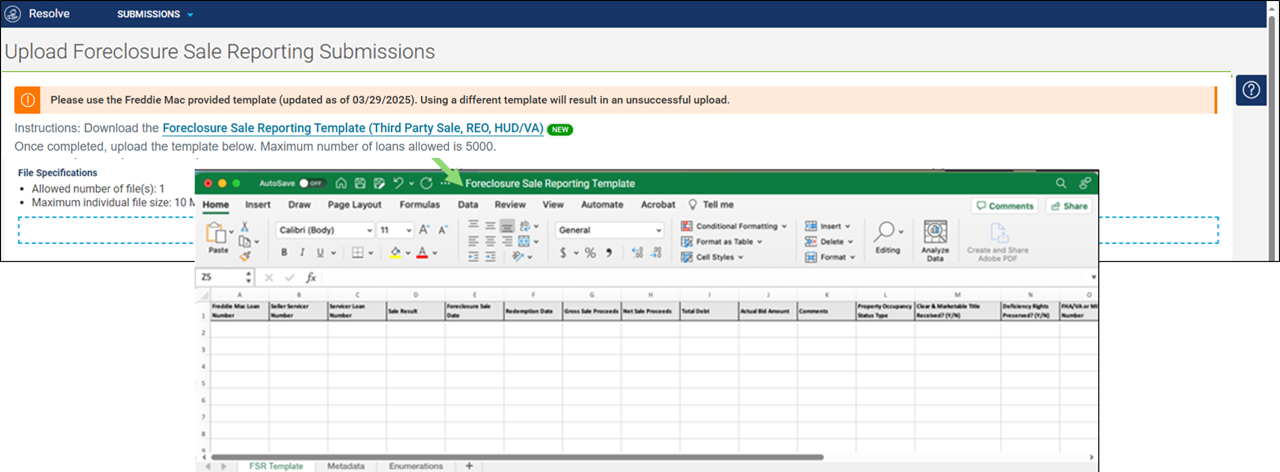The height and width of the screenshot is (472, 1280).
Task: Click the dollar currency format icon
Action: click(563, 253)
